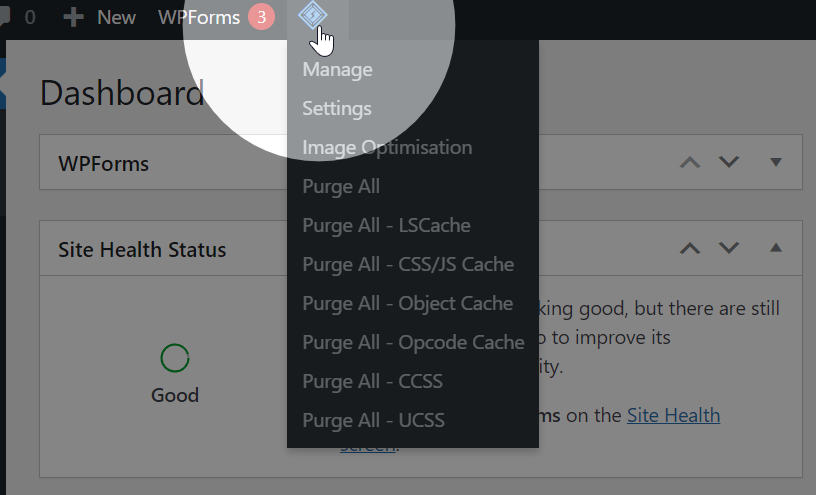Screen dimensions: 816x495
Task: Move Site Health Status widget up
Action: (x=690, y=248)
